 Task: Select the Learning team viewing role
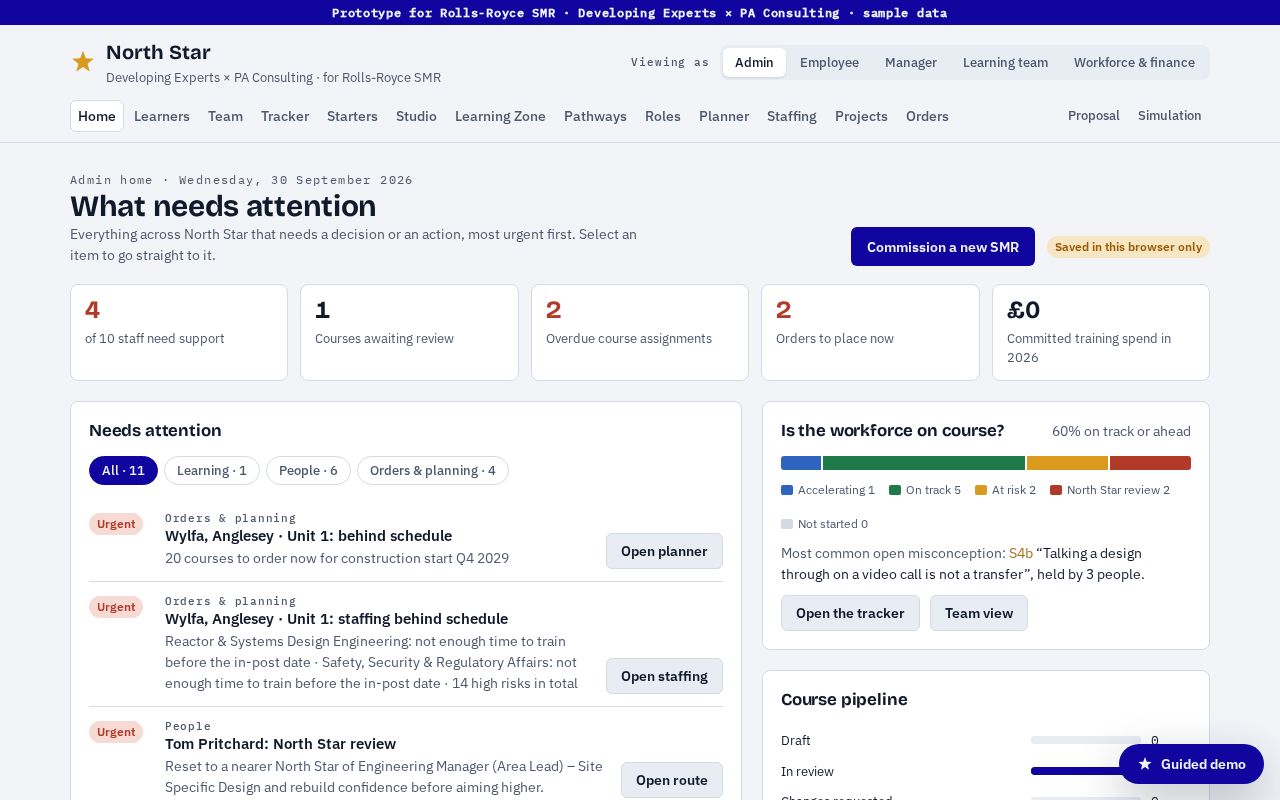1005,62
